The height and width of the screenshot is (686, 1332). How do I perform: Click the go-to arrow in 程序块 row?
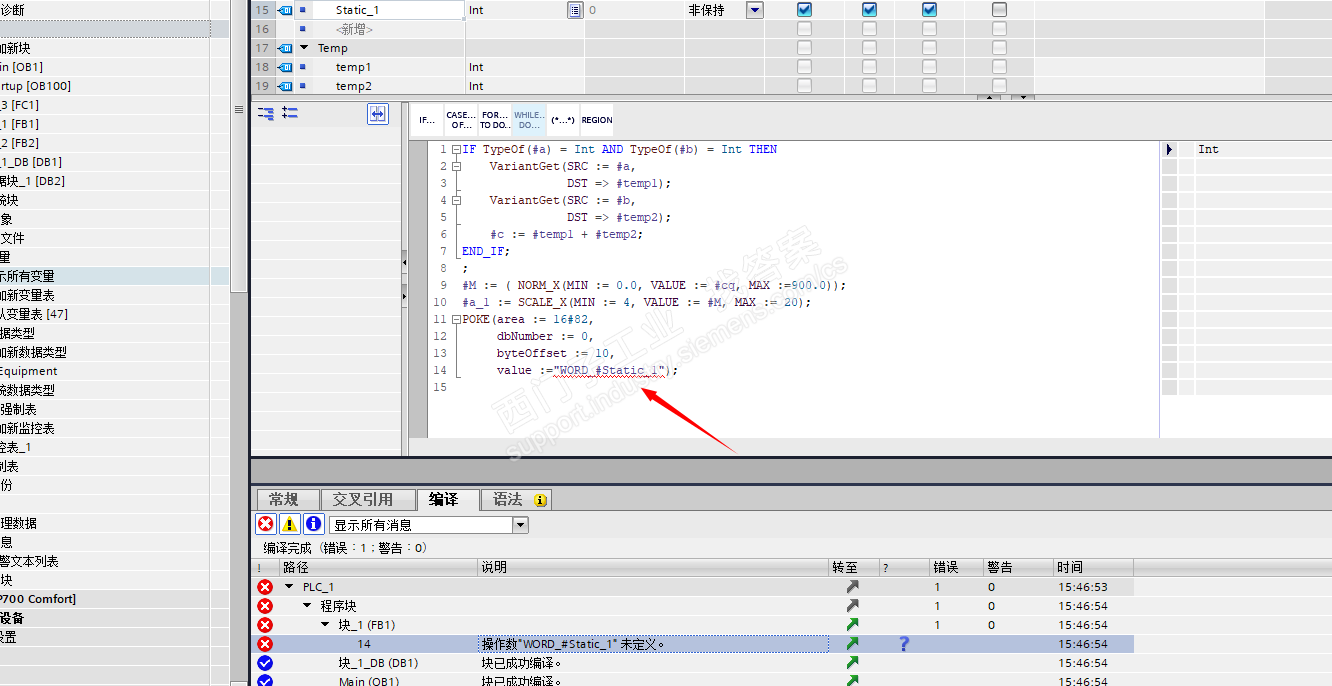pyautogui.click(x=852, y=606)
